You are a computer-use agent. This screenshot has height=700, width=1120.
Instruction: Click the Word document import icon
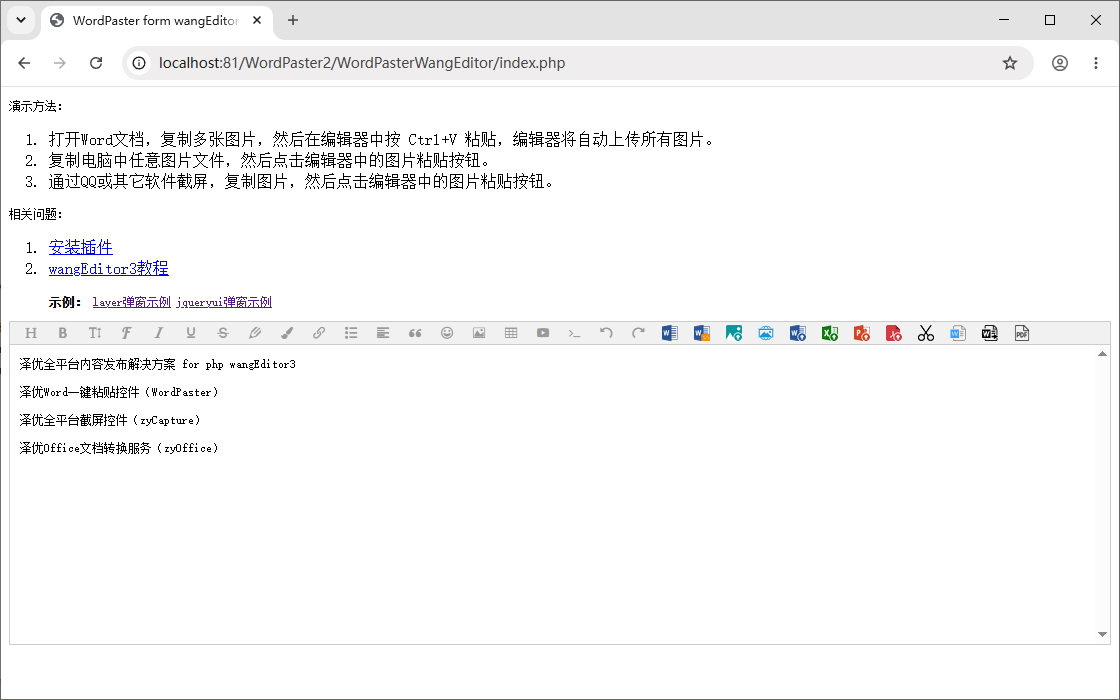tap(798, 333)
